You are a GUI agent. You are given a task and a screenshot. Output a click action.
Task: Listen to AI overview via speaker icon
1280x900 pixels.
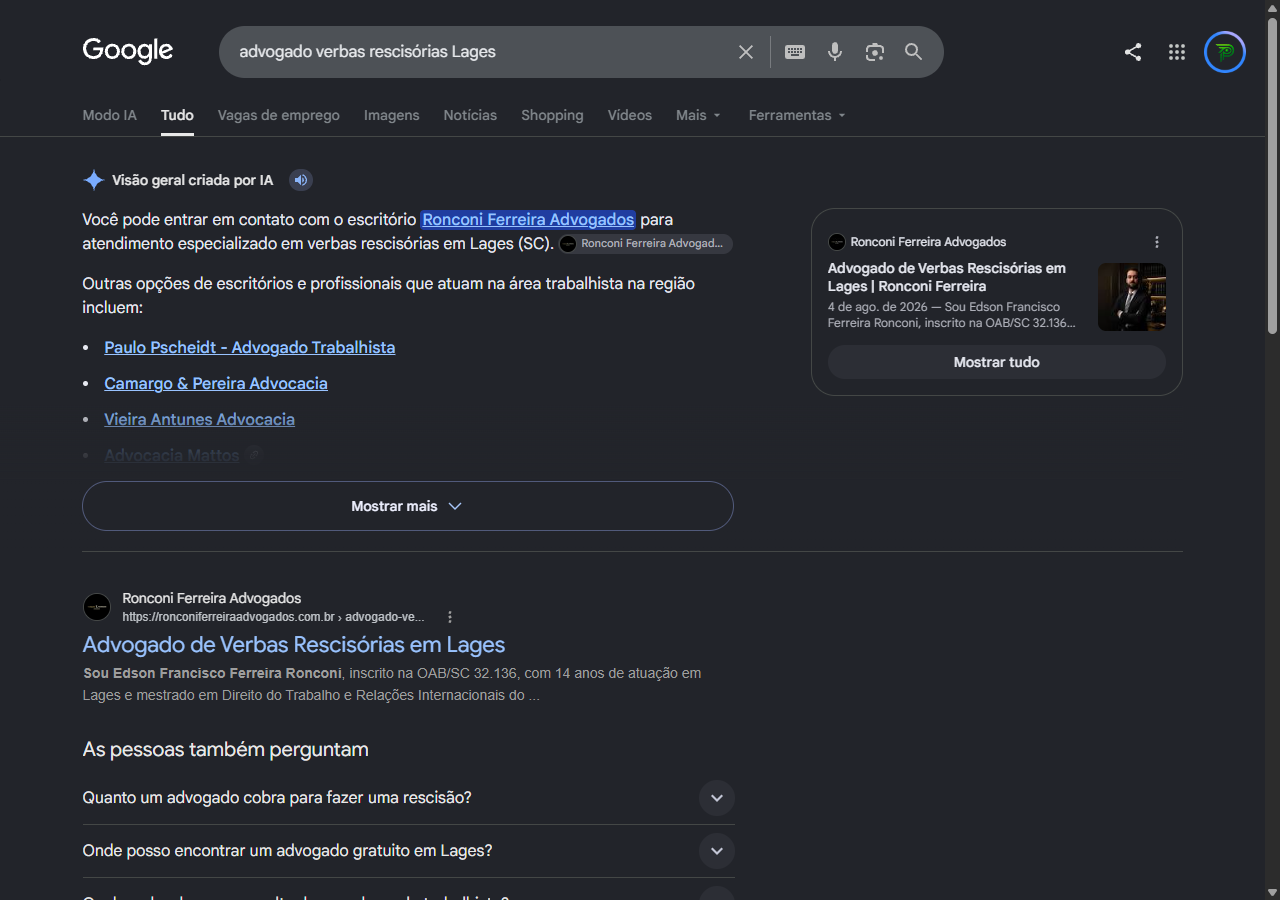click(x=301, y=180)
